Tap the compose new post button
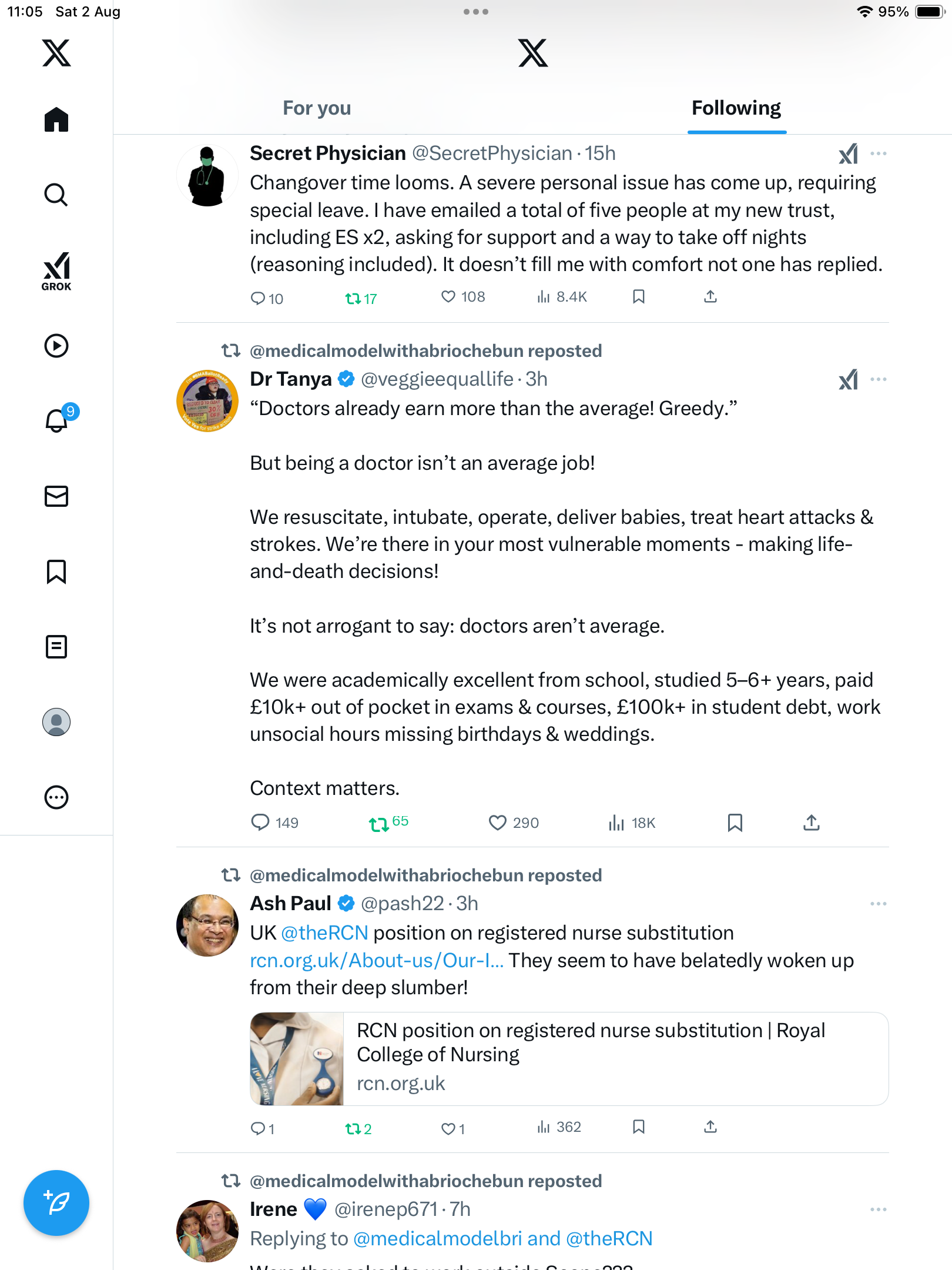The height and width of the screenshot is (1270, 952). 56,1203
